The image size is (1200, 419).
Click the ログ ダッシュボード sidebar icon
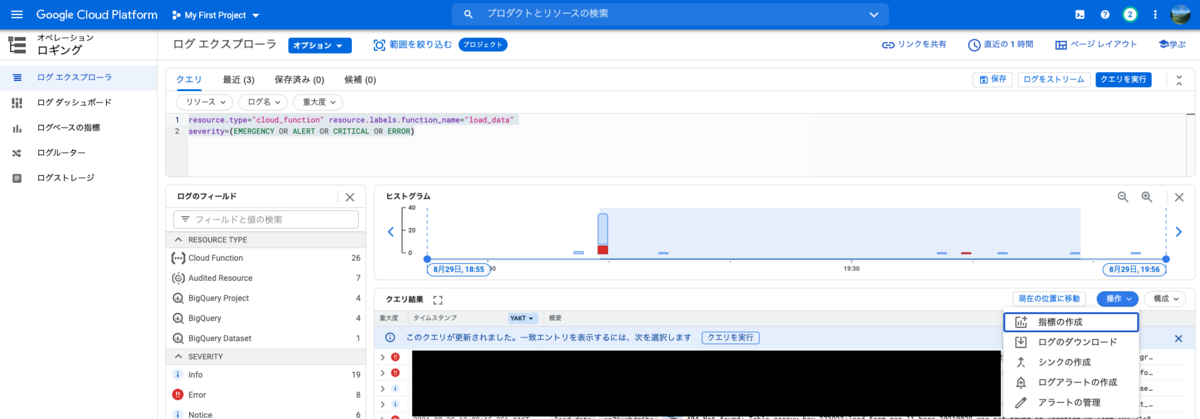click(16, 102)
